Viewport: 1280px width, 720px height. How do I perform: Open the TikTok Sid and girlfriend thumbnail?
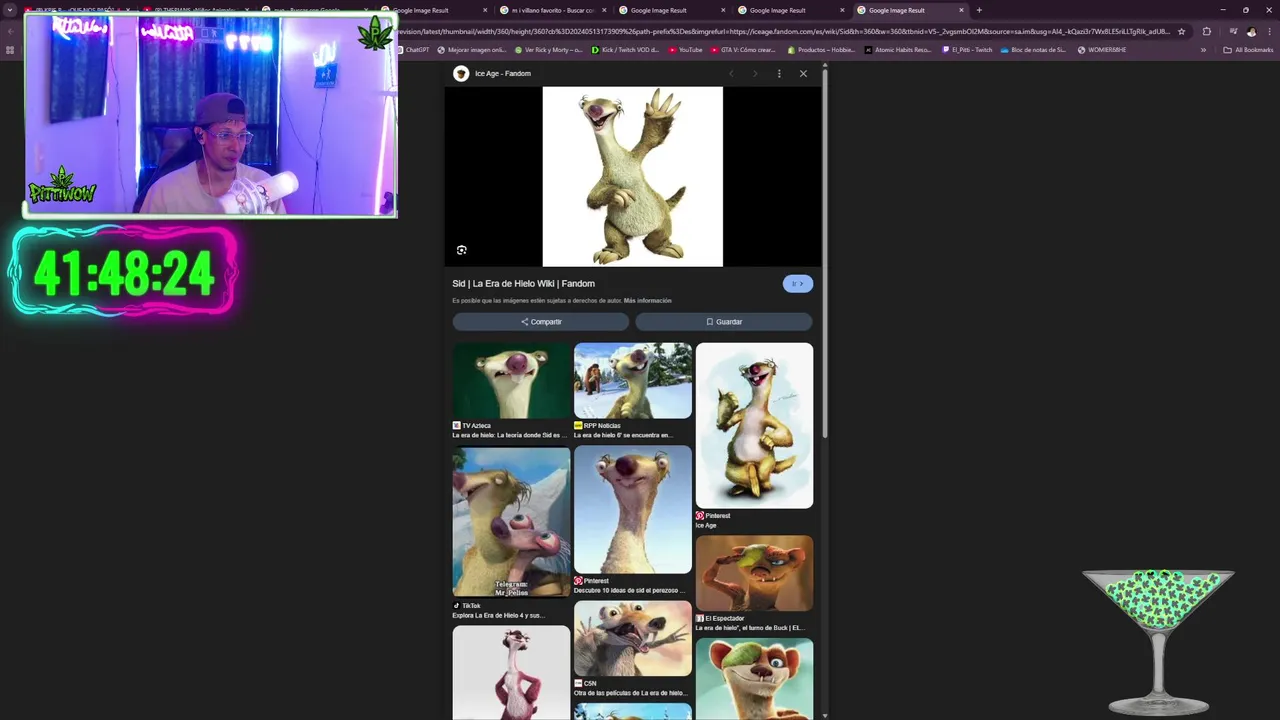pos(511,522)
